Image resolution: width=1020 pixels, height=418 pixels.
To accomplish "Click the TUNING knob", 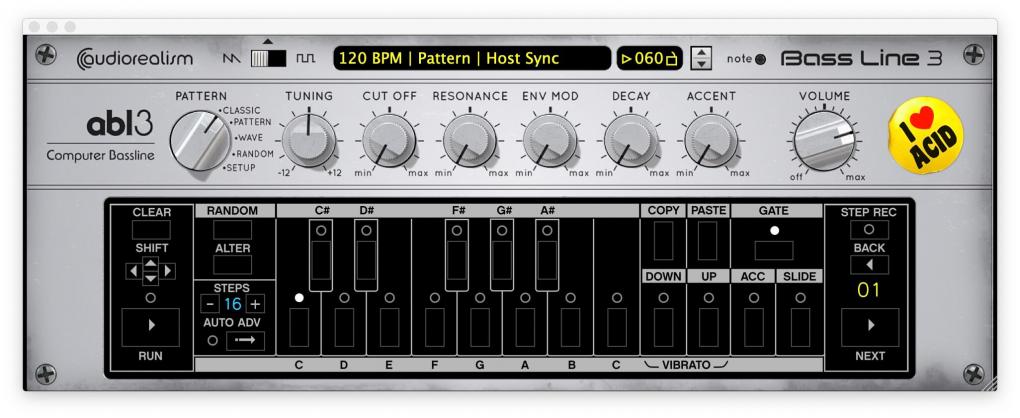I will [x=309, y=140].
